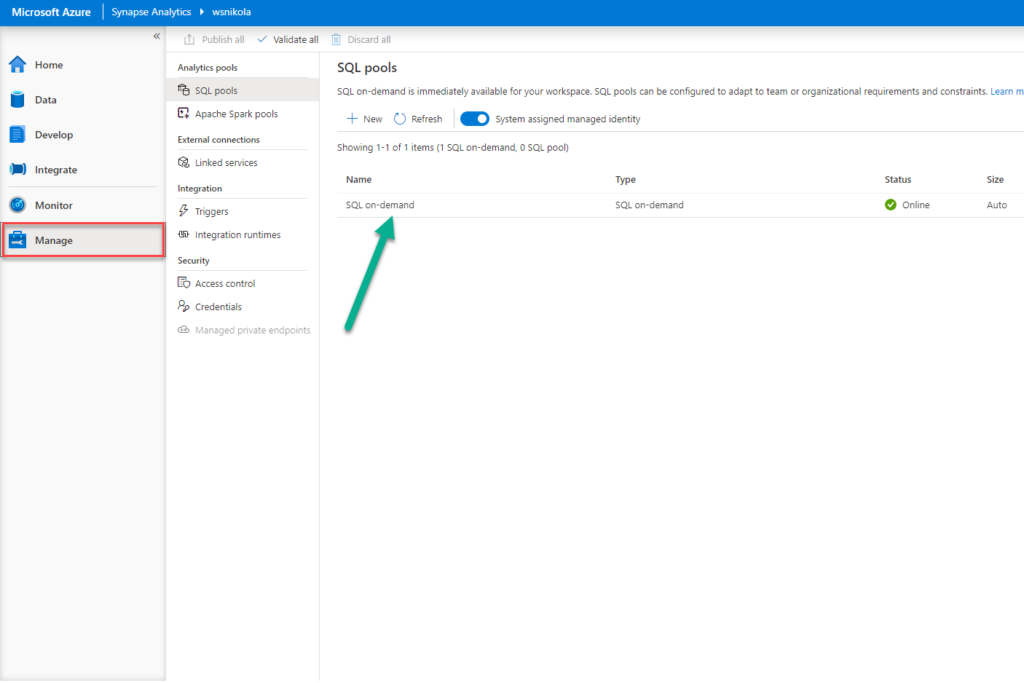Click the Credentials person-key icon
Screen dimensions: 1024x683
[184, 306]
